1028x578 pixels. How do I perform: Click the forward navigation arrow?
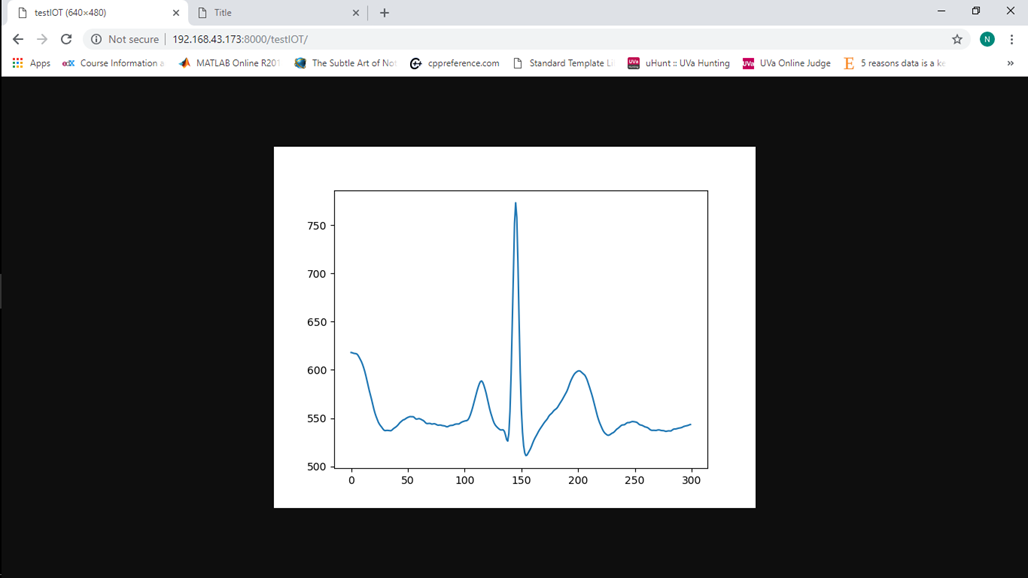click(x=42, y=39)
